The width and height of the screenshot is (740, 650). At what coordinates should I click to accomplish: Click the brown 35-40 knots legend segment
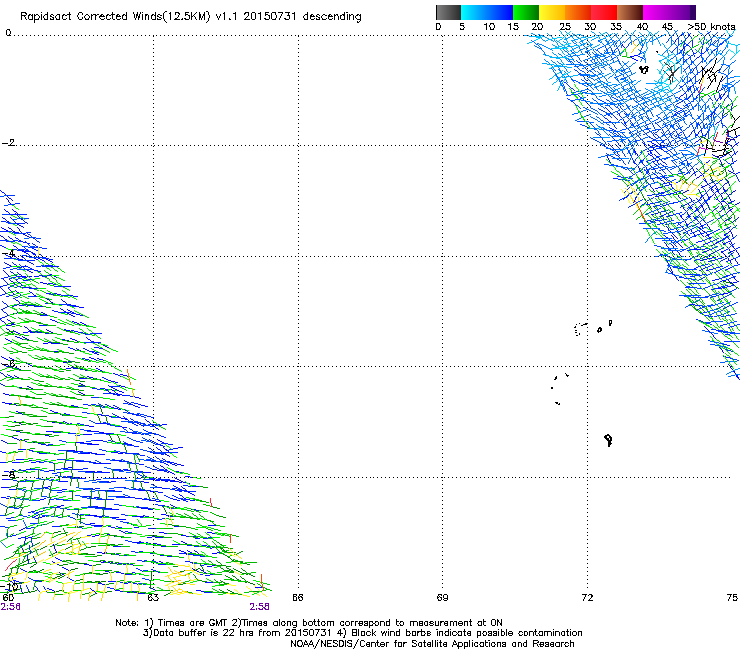click(x=630, y=12)
